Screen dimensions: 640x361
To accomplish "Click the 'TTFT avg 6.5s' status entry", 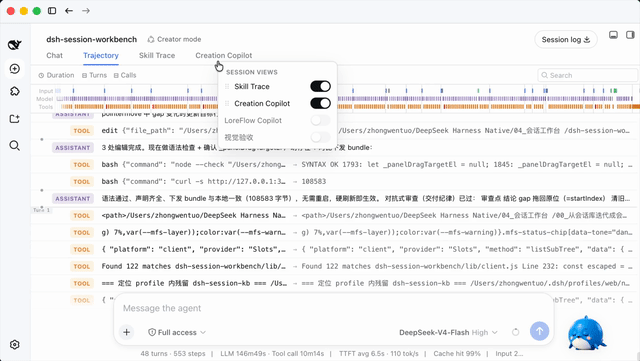I will click(x=379, y=354).
